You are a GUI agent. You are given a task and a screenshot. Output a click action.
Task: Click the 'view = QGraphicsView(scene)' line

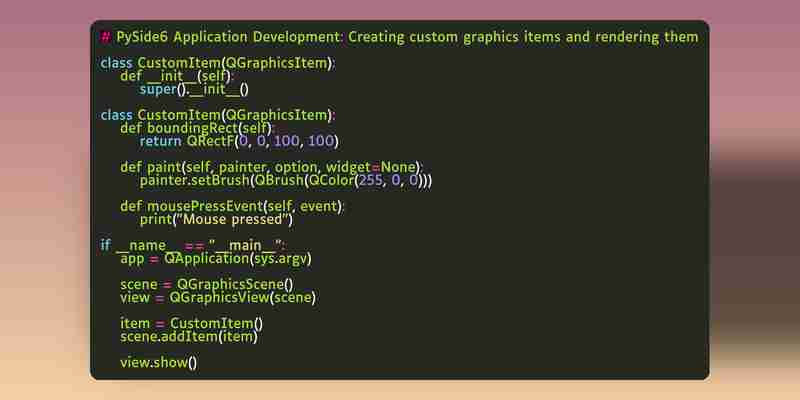tap(218, 297)
